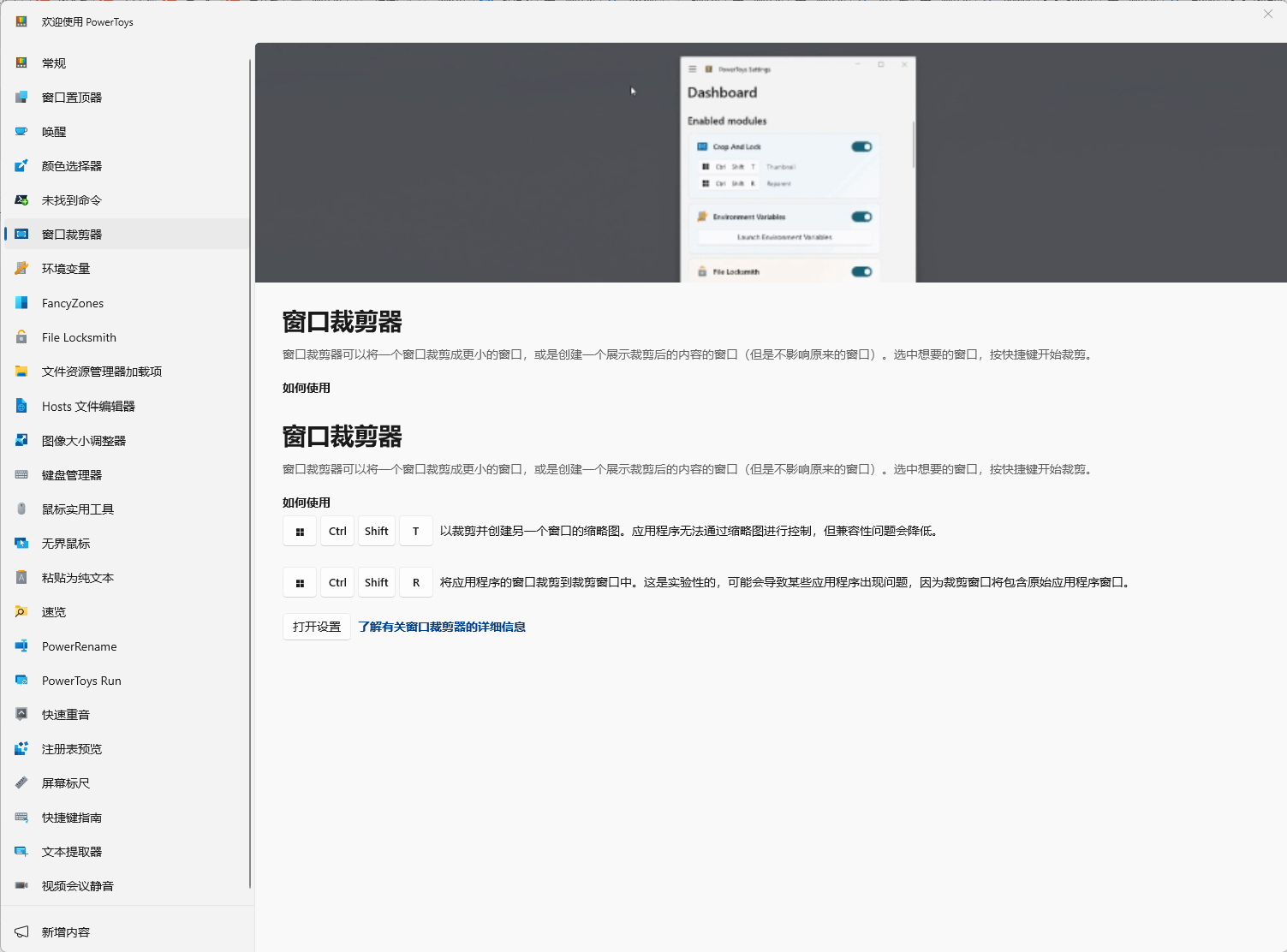Close the PowerToys welcome window
1287x952 pixels.
[x=1268, y=14]
